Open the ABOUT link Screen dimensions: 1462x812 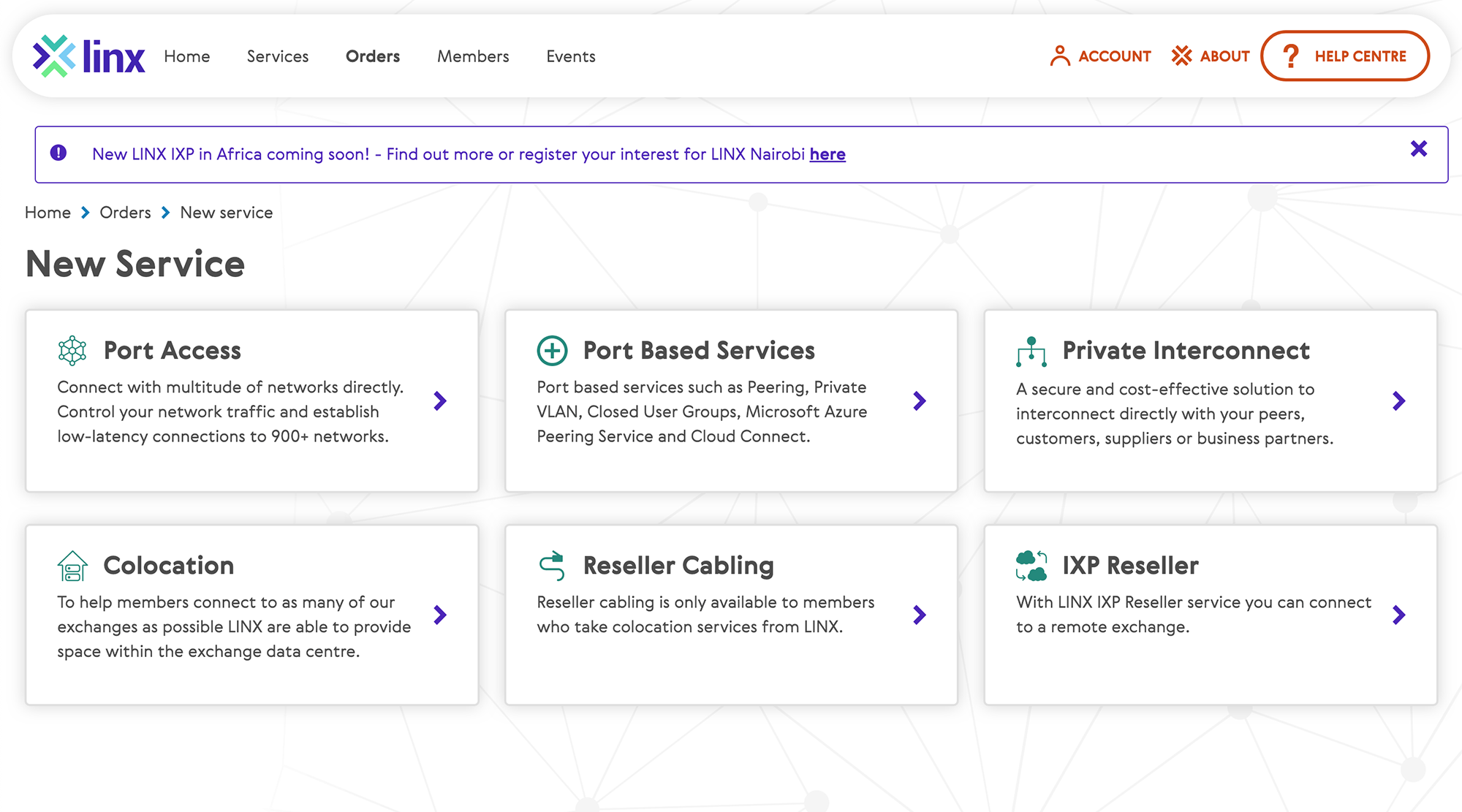pos(1224,56)
